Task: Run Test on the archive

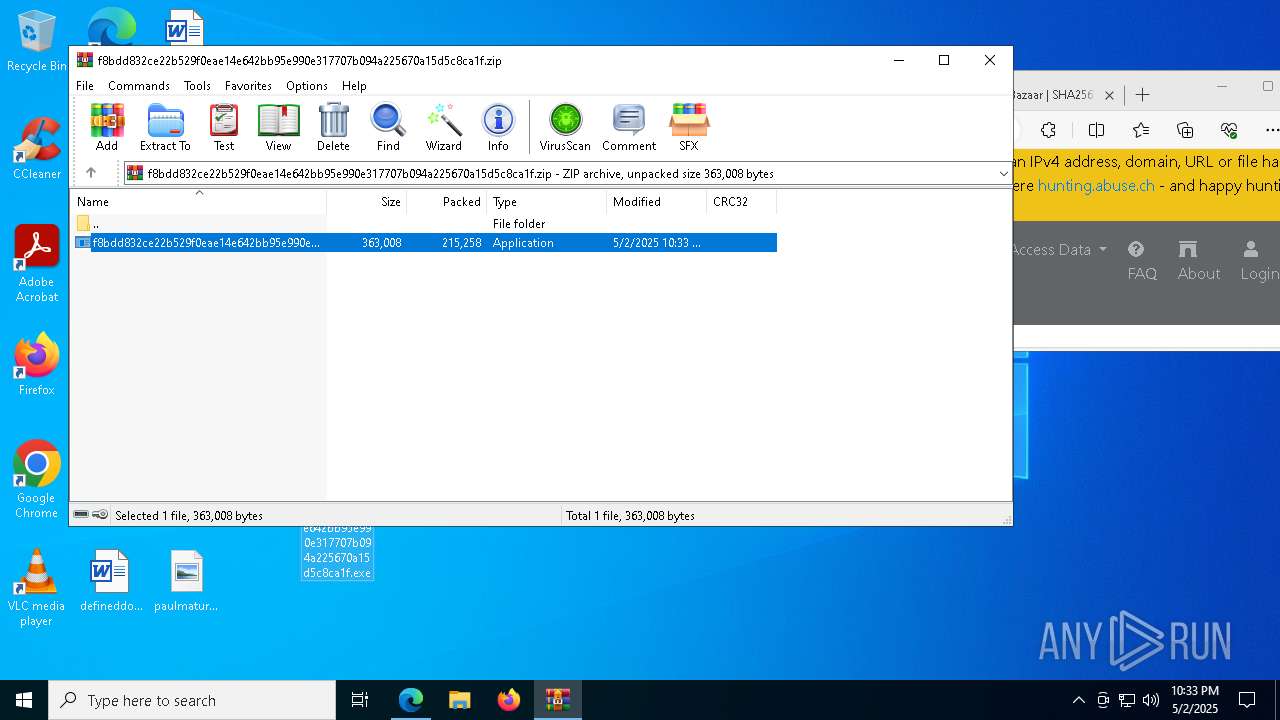Action: pyautogui.click(x=224, y=127)
